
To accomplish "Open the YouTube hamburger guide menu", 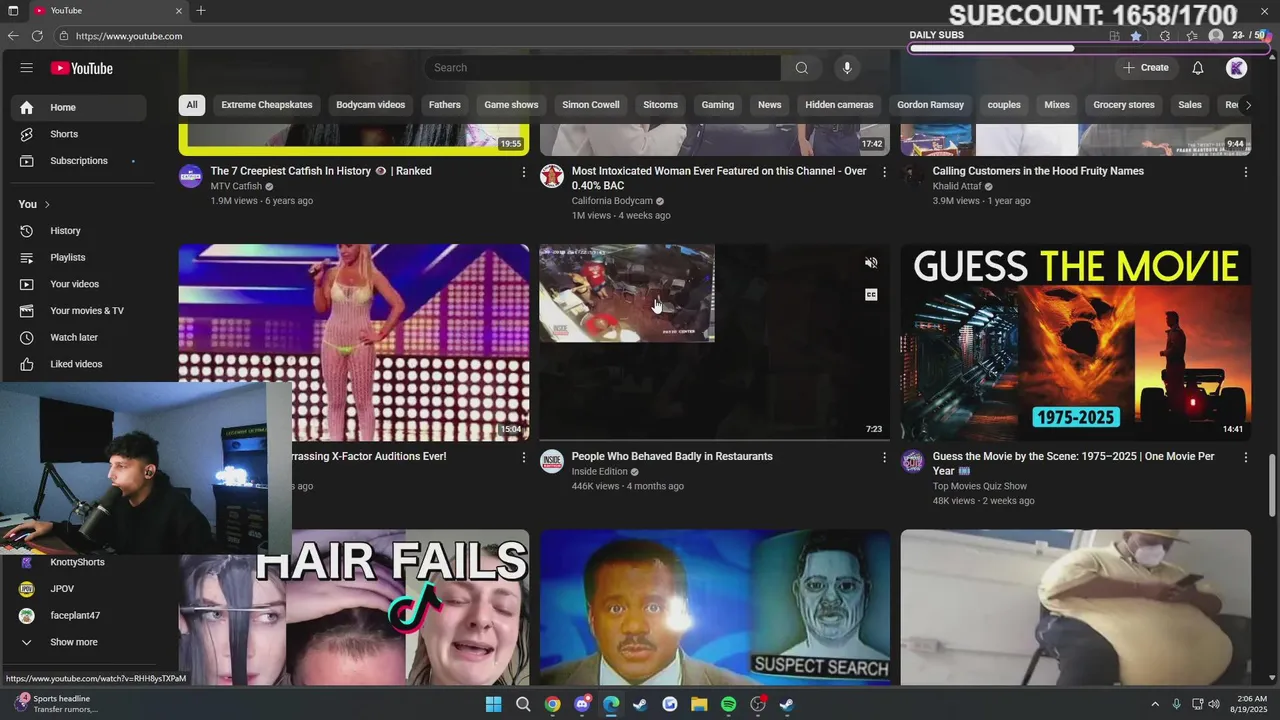I will coord(26,68).
